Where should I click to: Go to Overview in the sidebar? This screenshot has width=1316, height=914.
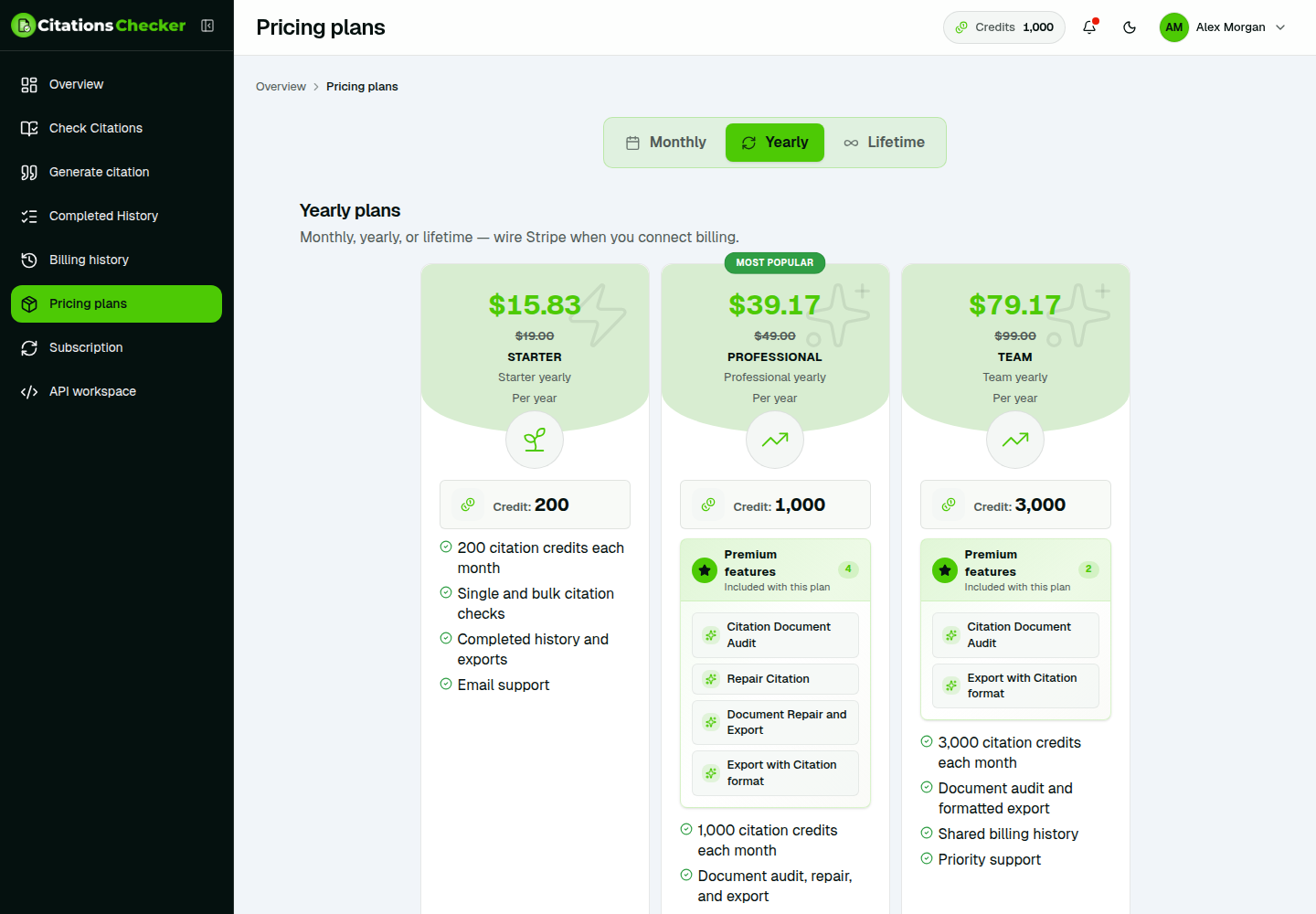click(x=116, y=84)
